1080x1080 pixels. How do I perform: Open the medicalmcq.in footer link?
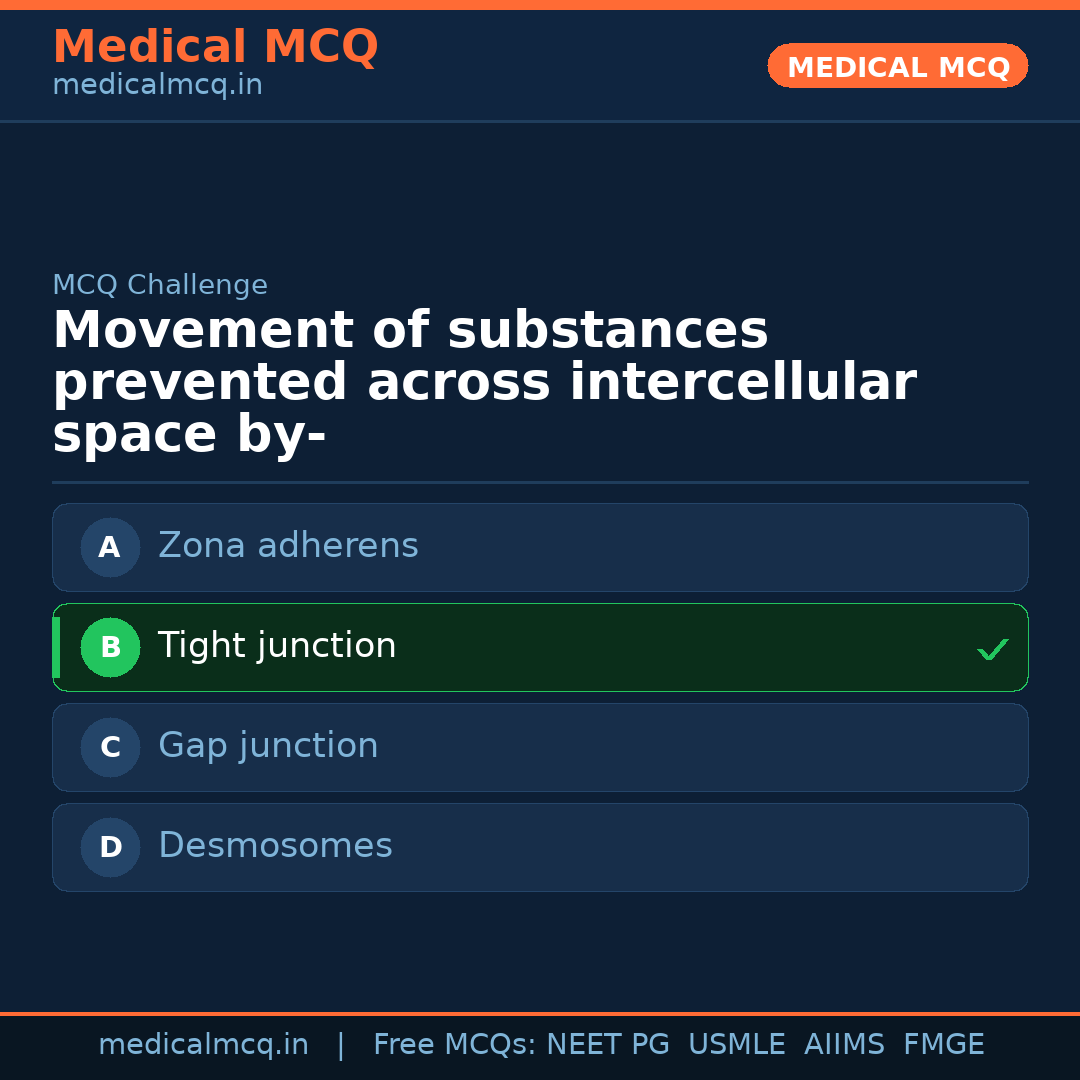pos(203,1043)
